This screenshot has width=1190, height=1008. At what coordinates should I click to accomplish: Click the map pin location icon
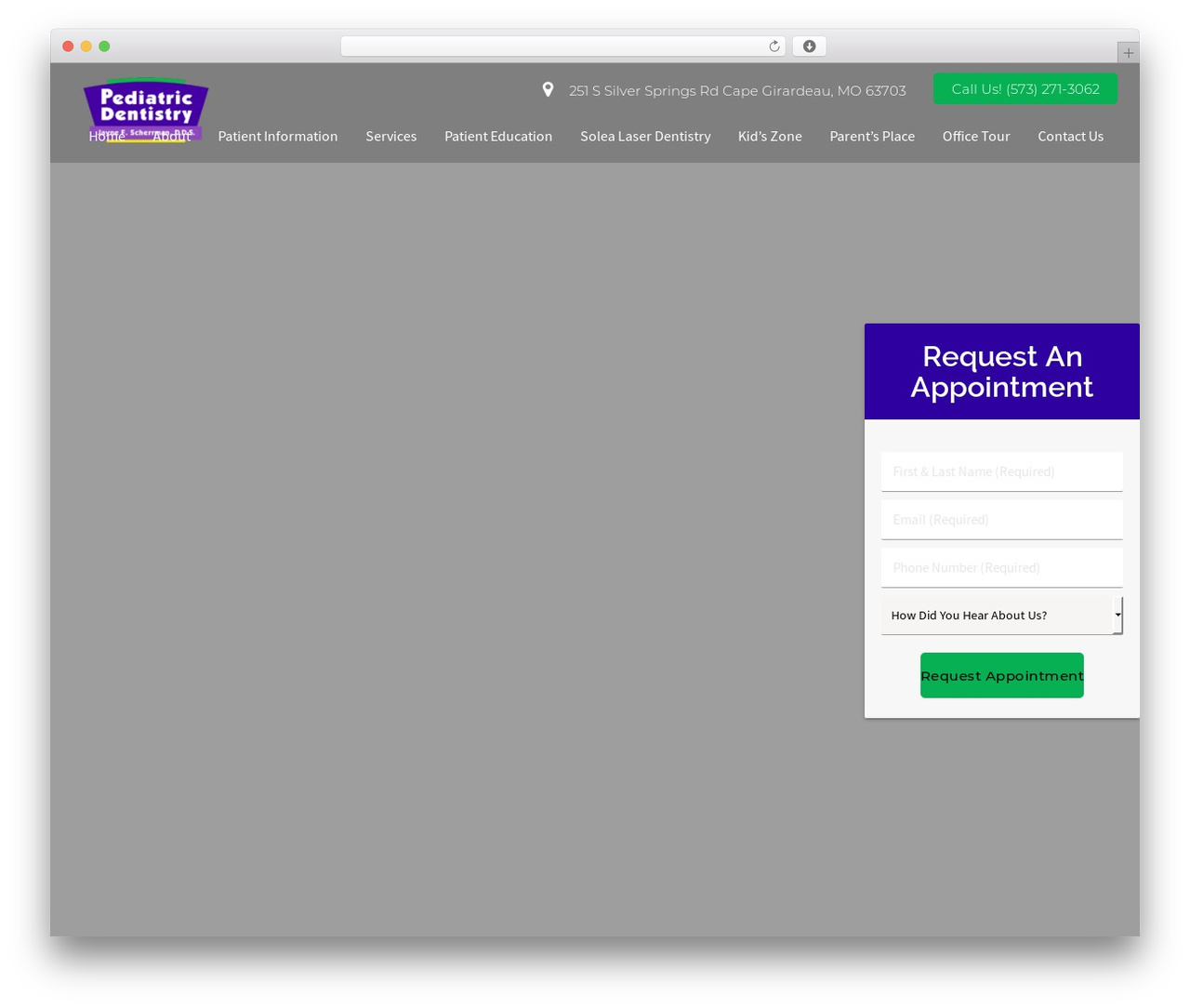(549, 89)
